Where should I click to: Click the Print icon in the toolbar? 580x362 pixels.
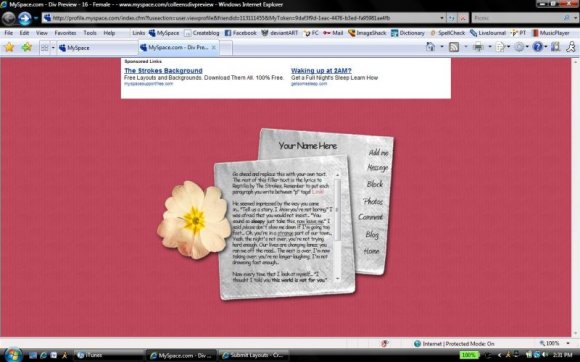[x=478, y=47]
